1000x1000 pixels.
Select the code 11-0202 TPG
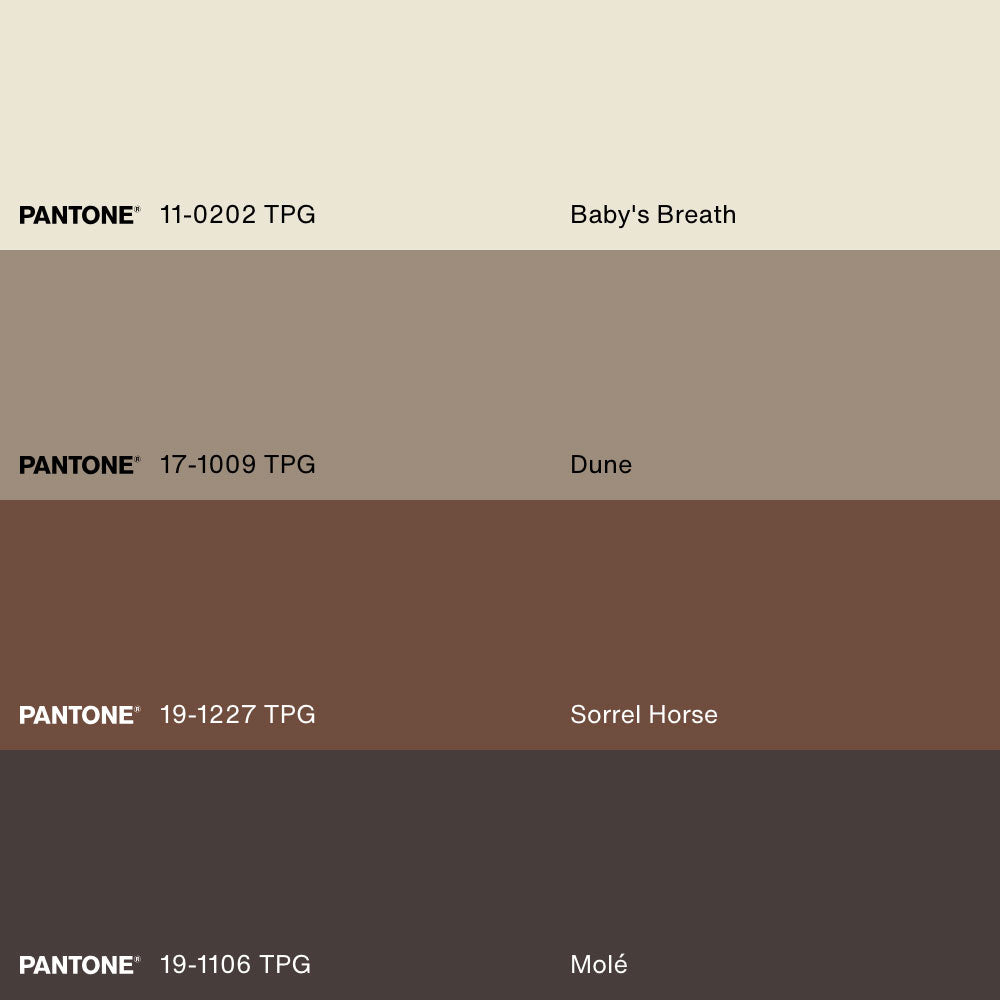coord(237,214)
